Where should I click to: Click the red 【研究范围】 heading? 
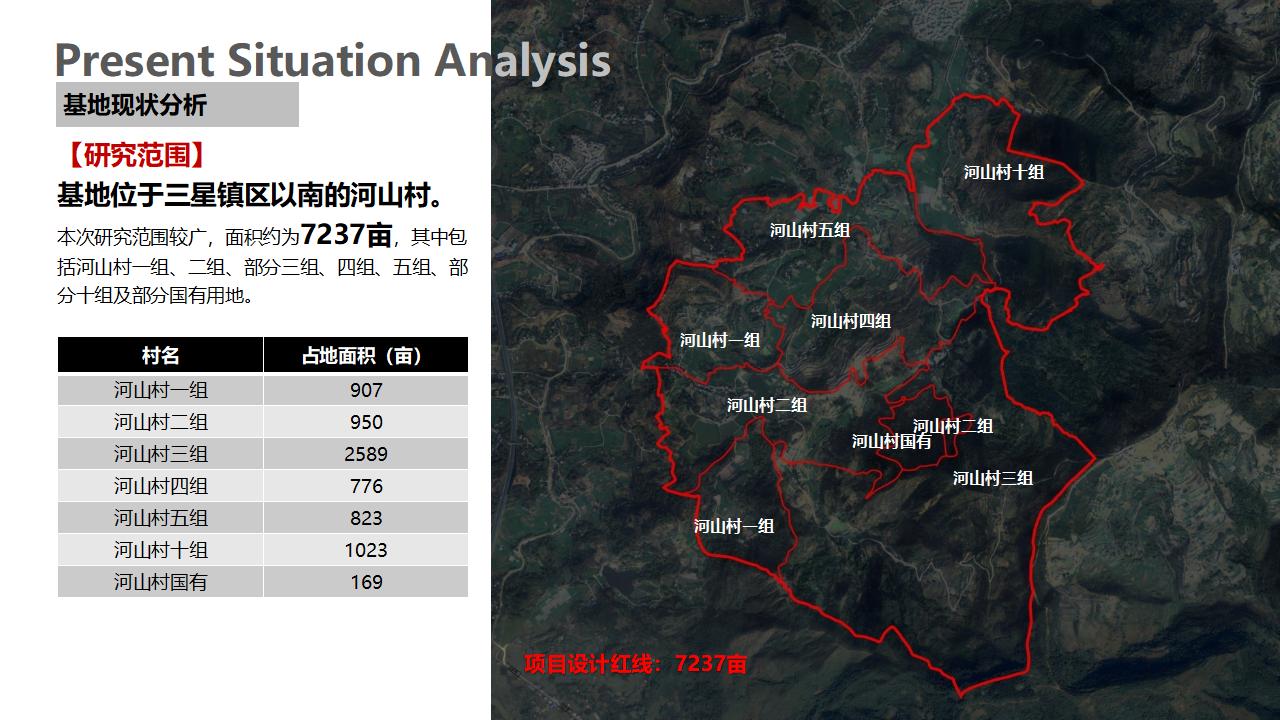coord(135,155)
